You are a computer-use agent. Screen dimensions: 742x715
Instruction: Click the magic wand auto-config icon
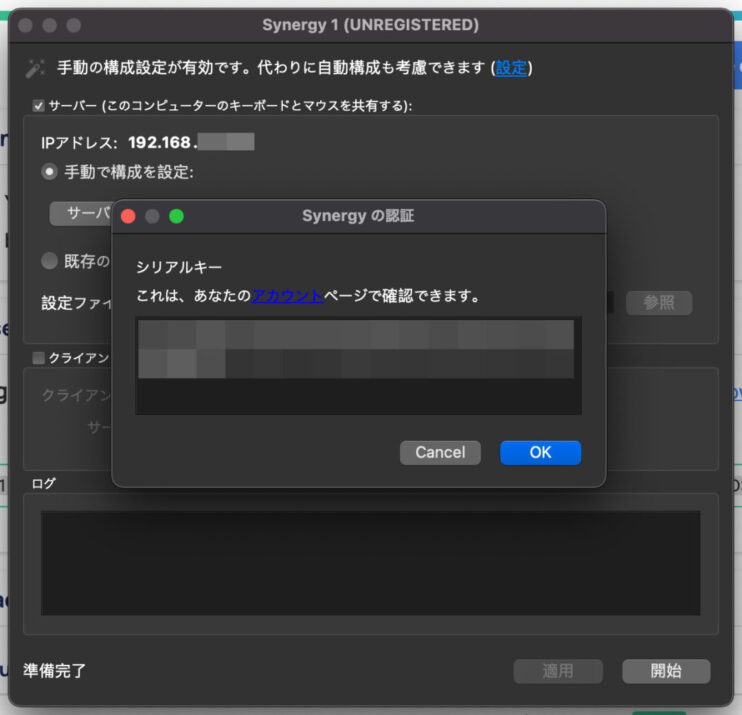pos(35,69)
